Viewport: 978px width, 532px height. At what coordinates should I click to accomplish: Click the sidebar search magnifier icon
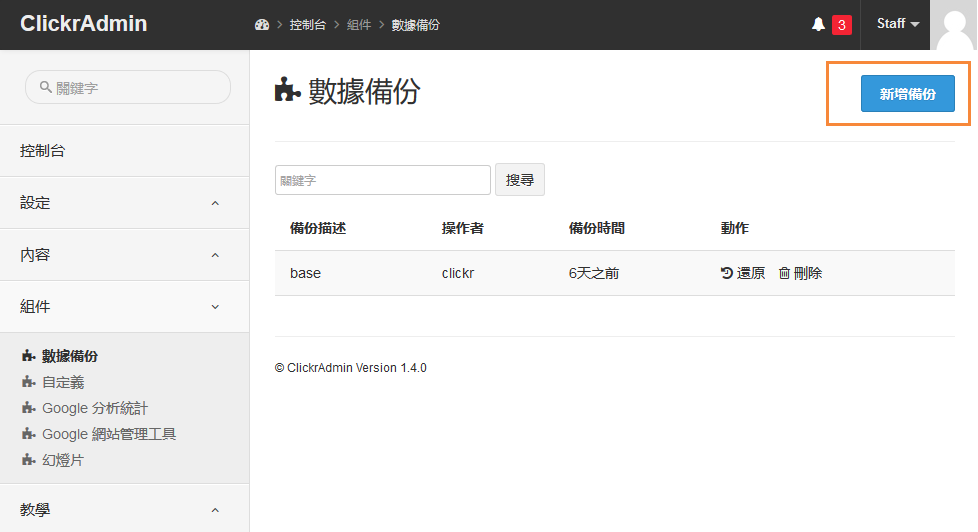coord(46,87)
